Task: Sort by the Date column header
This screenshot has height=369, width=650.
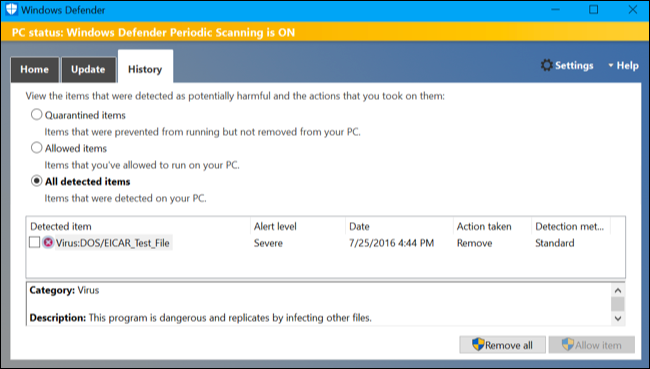Action: (399, 226)
